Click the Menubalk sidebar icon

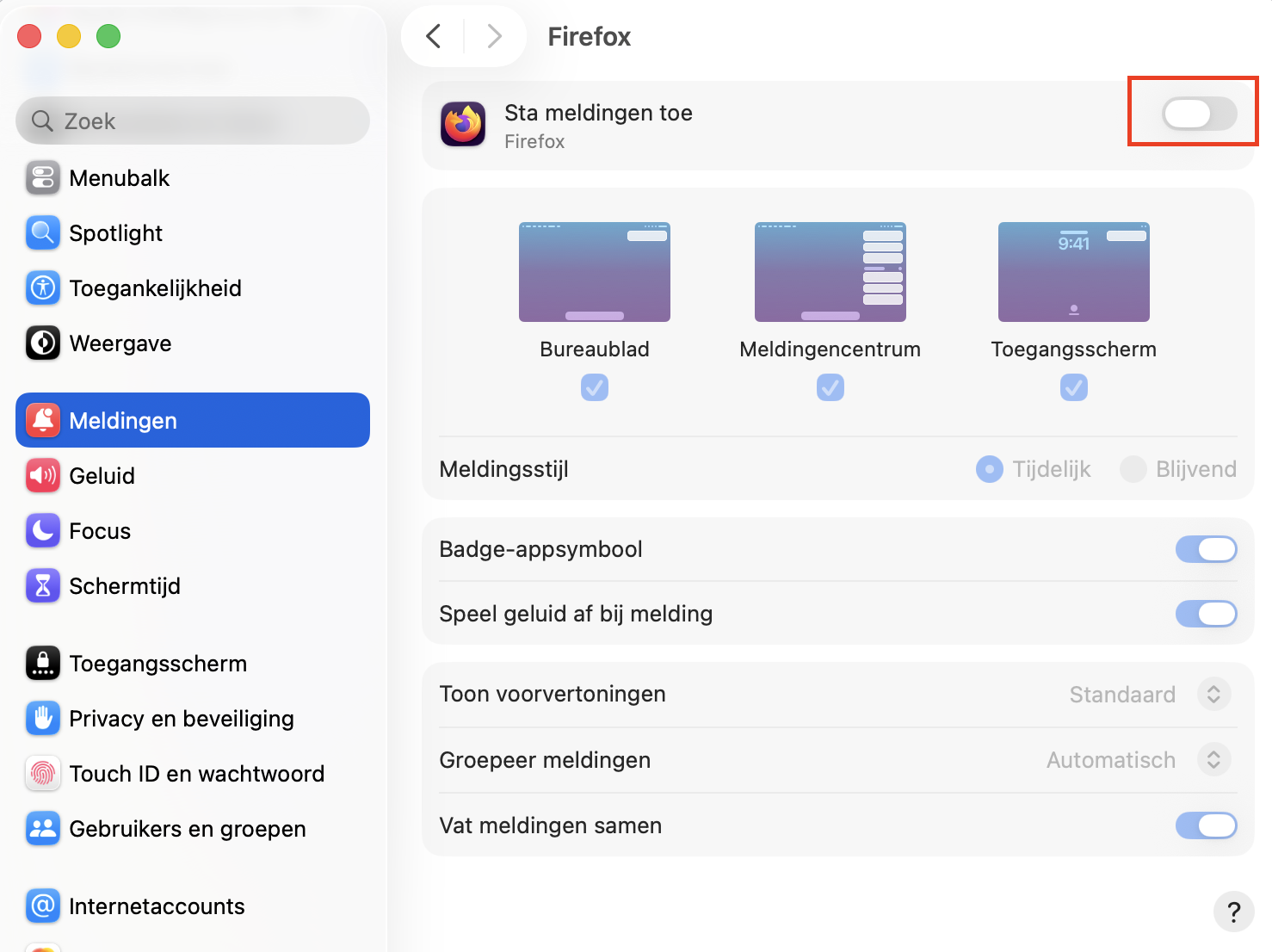coord(43,178)
